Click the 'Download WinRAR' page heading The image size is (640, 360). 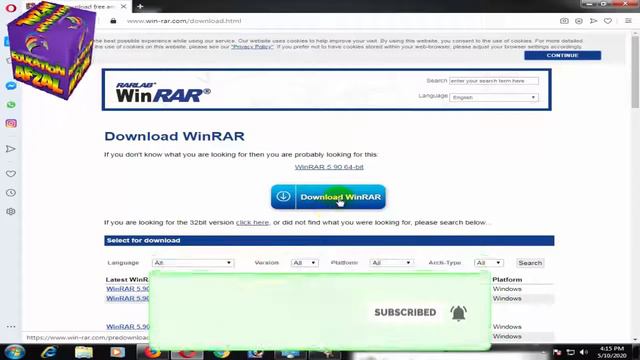pos(174,136)
